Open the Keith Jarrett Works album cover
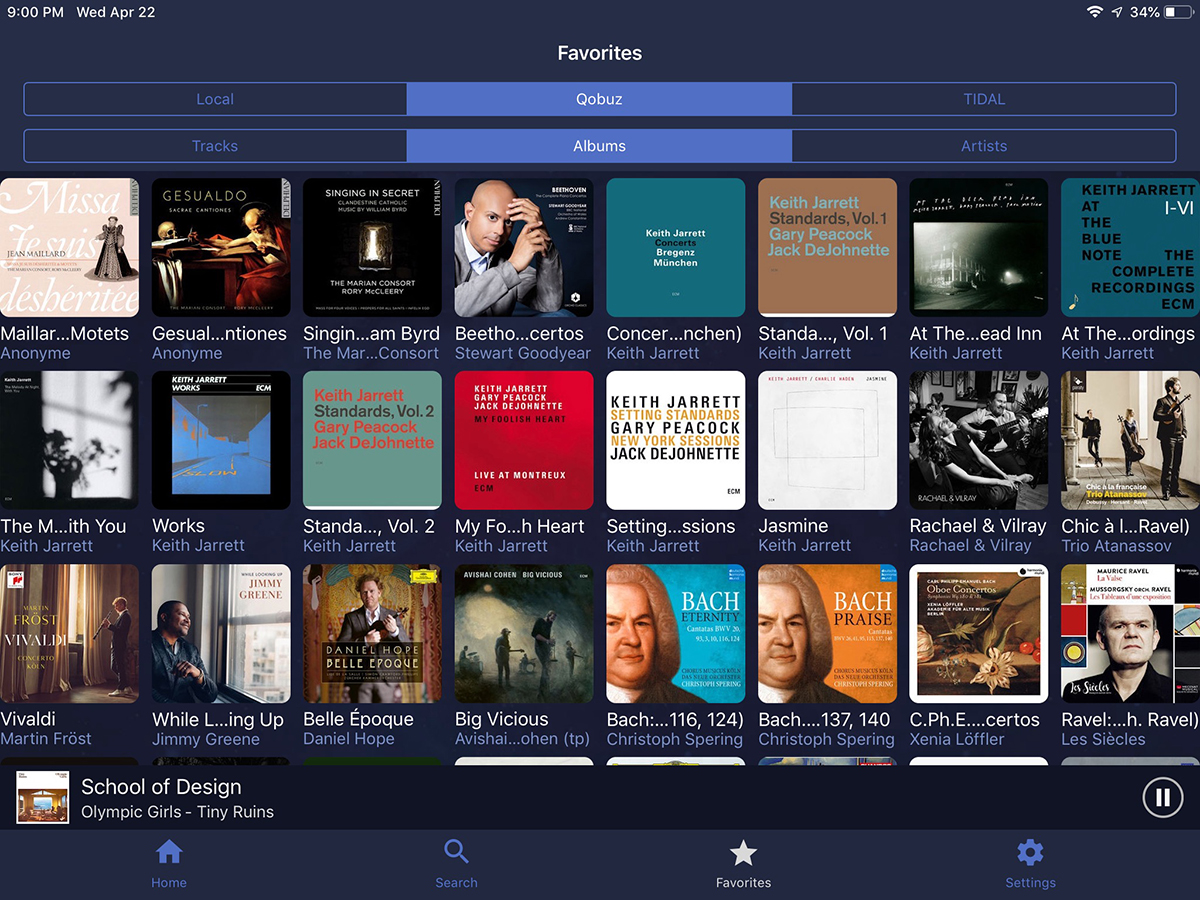 pyautogui.click(x=221, y=440)
